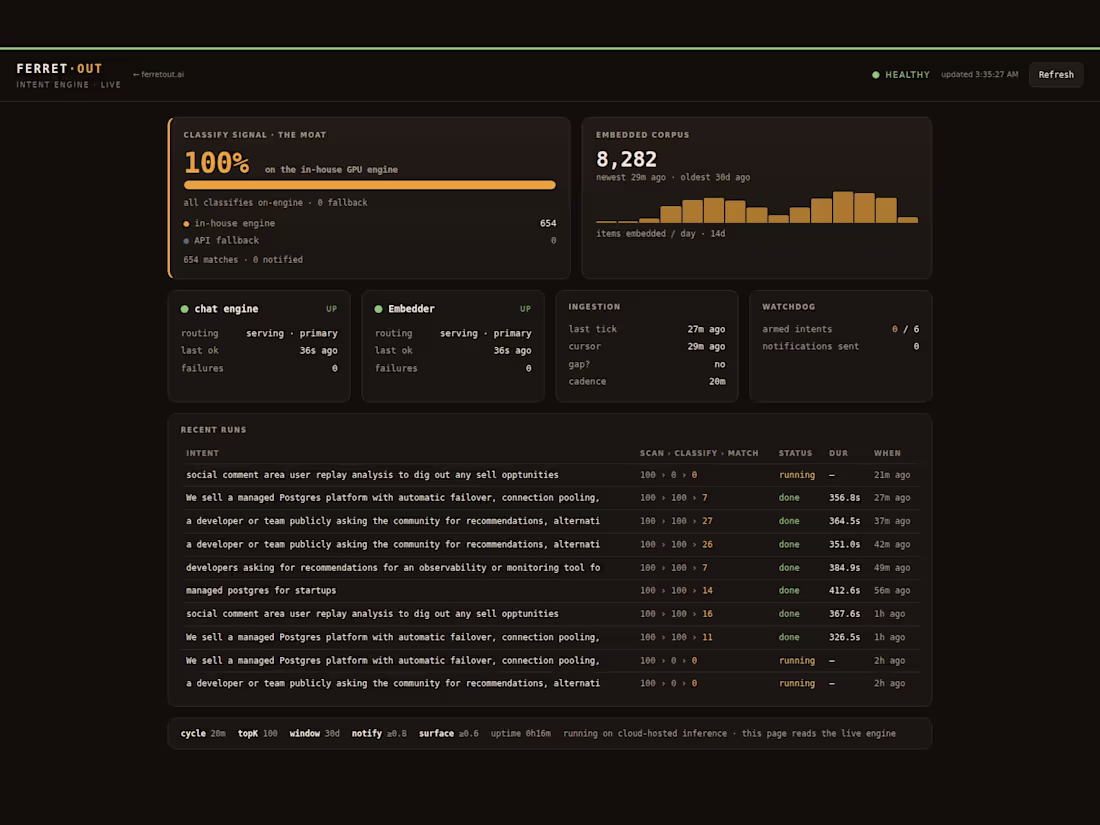Click the Embedder UP badge
This screenshot has height=825, width=1100.
[525, 309]
